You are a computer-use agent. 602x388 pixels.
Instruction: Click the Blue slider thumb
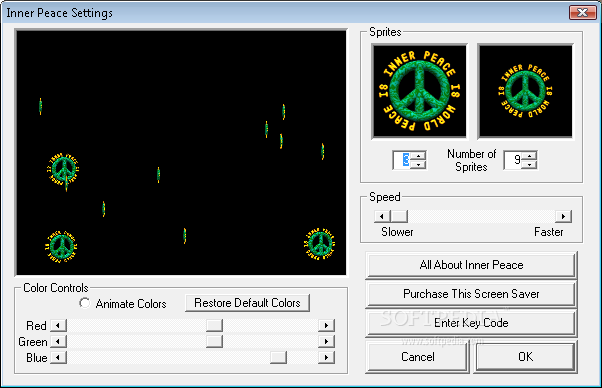click(x=278, y=357)
